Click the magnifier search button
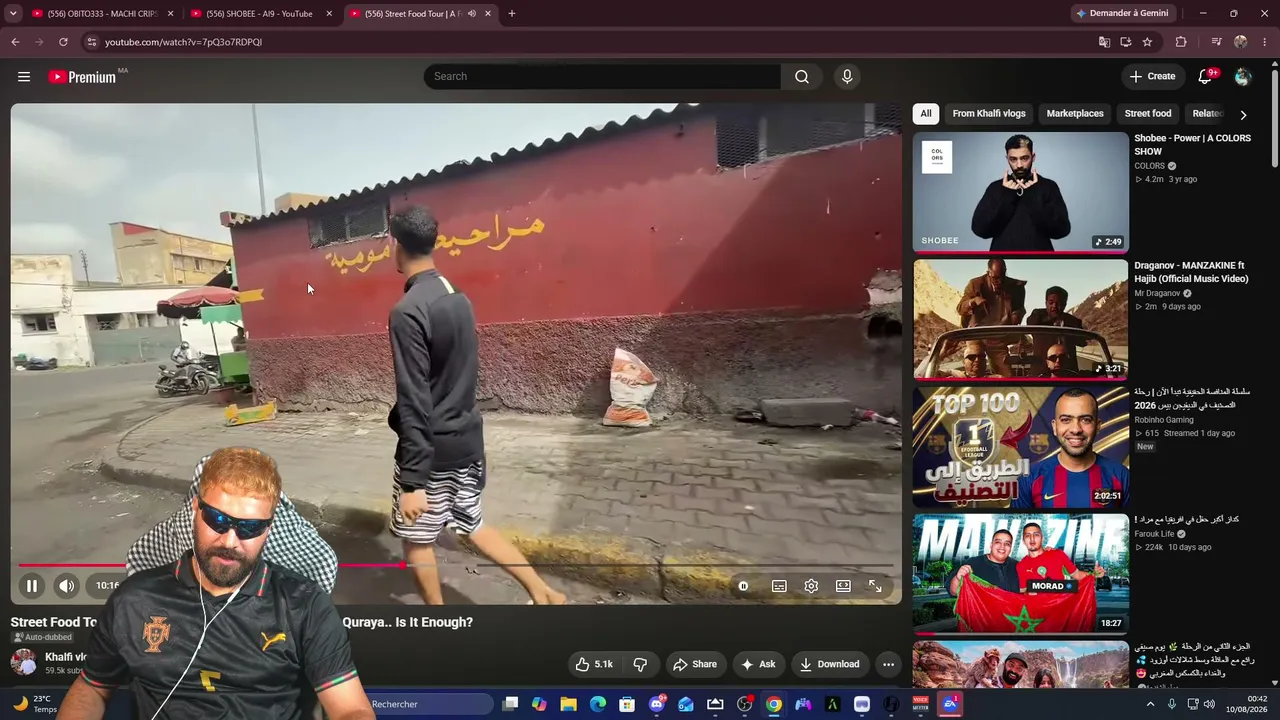The height and width of the screenshot is (720, 1280). (802, 77)
